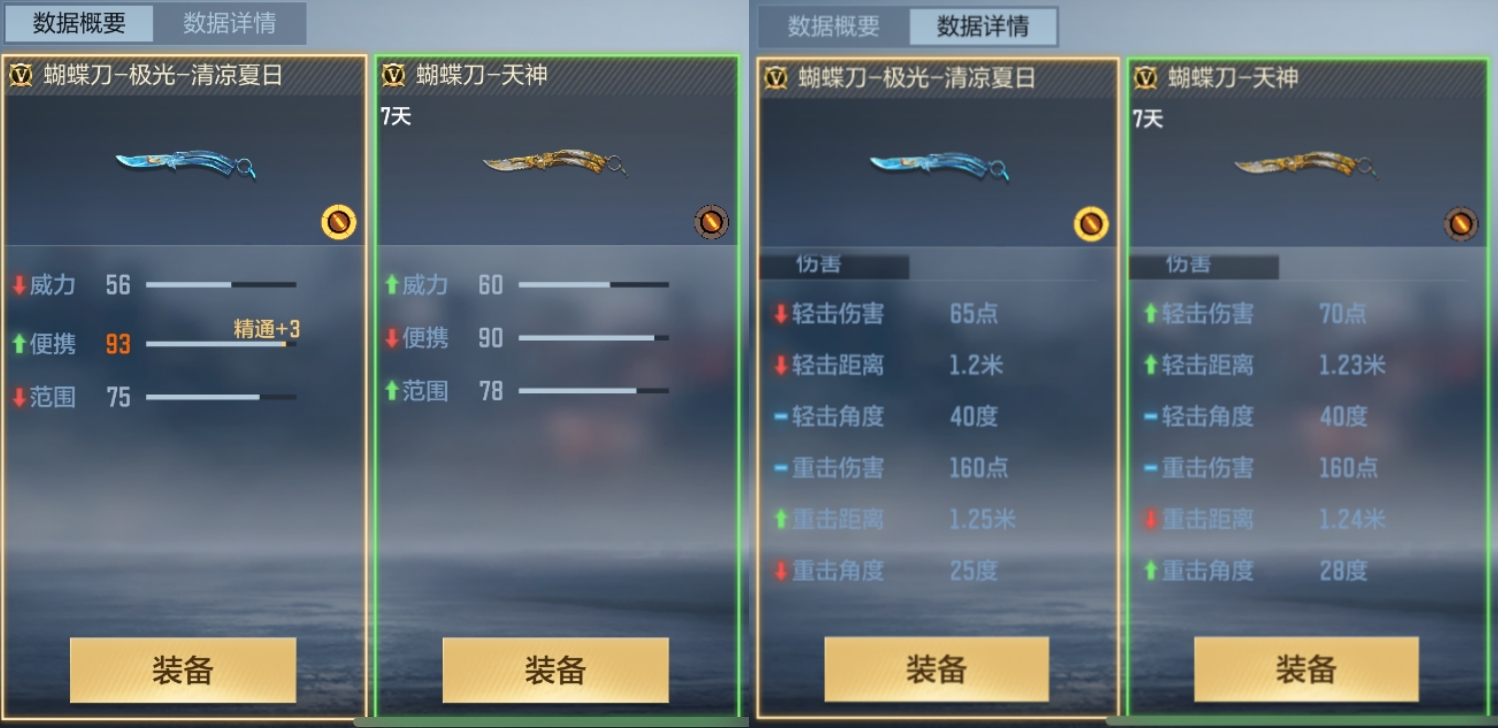
Task: Click red down arrow beside 便携 90
Action: tap(391, 338)
